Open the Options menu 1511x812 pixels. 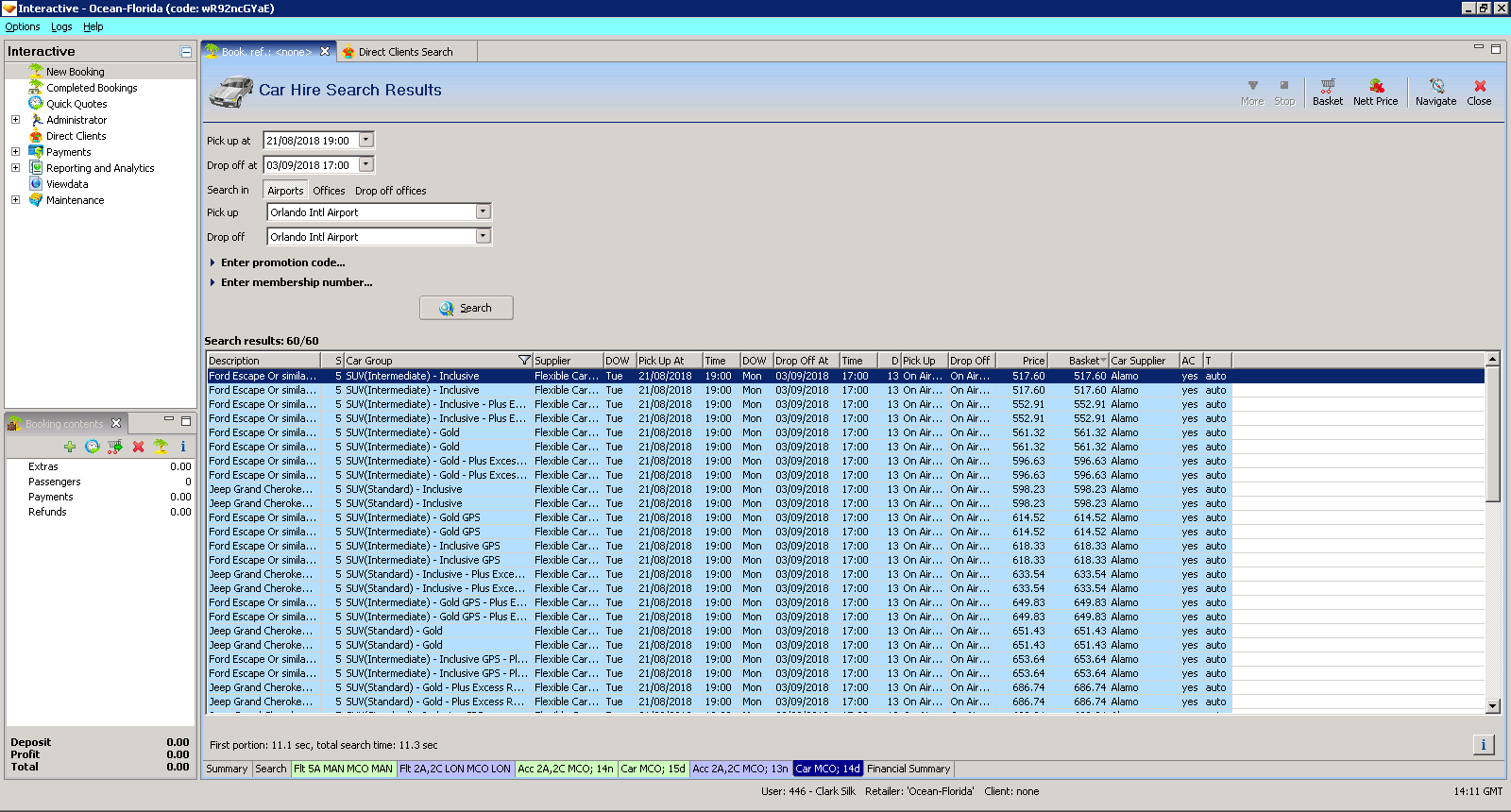pos(23,26)
